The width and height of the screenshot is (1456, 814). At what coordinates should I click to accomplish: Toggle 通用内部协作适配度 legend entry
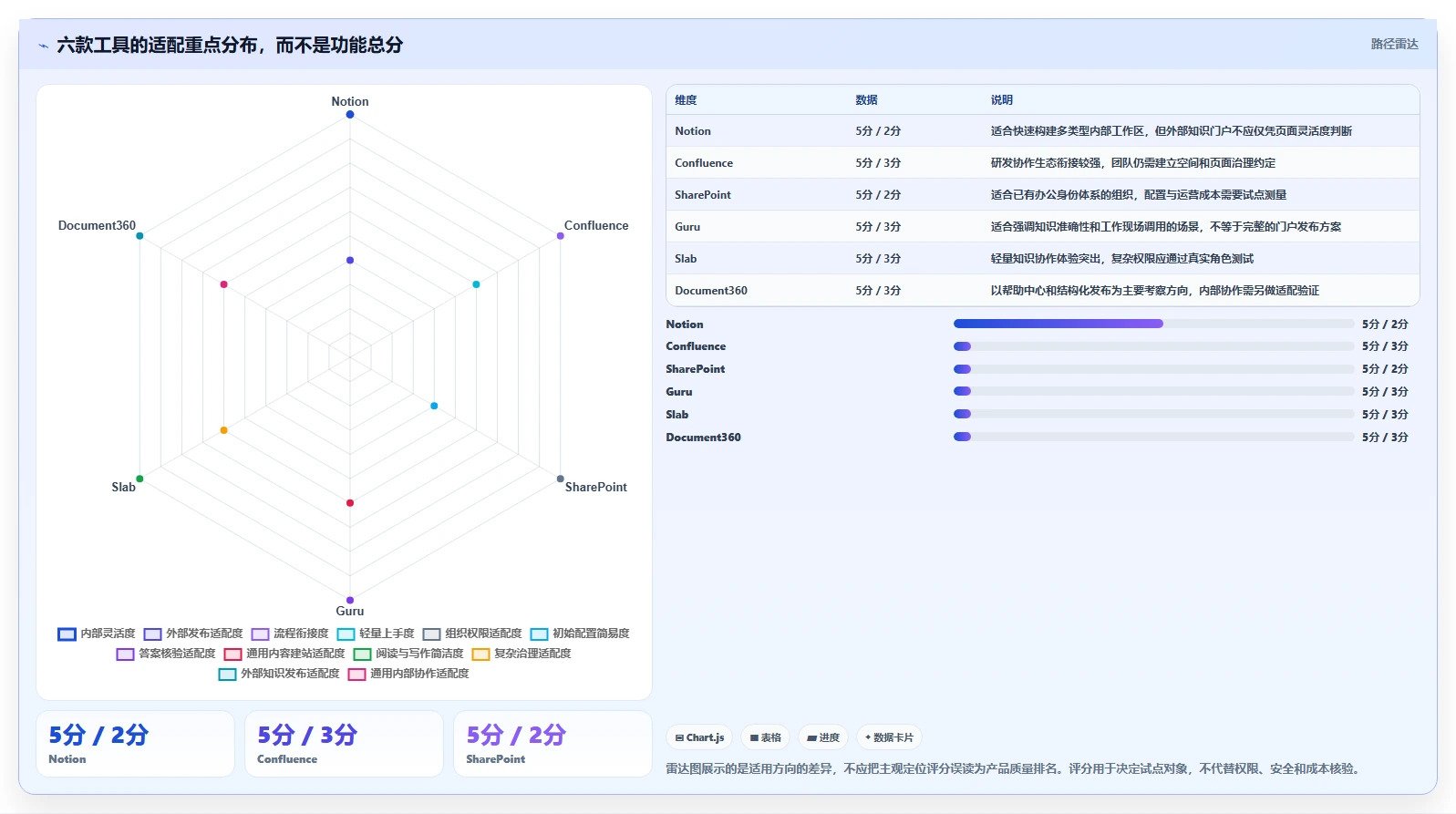point(408,674)
